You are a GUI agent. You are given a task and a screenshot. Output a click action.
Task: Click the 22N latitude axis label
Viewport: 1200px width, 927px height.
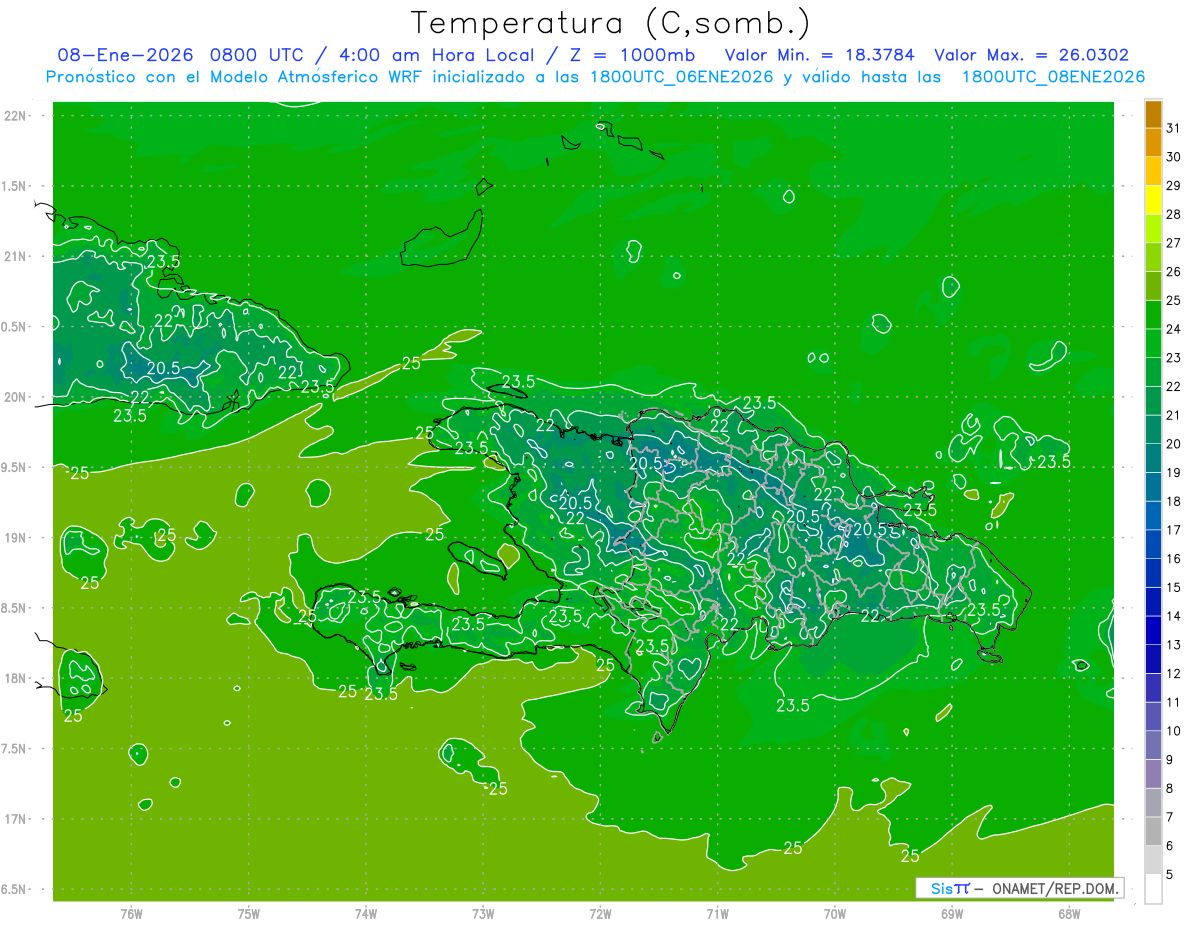[x=15, y=116]
